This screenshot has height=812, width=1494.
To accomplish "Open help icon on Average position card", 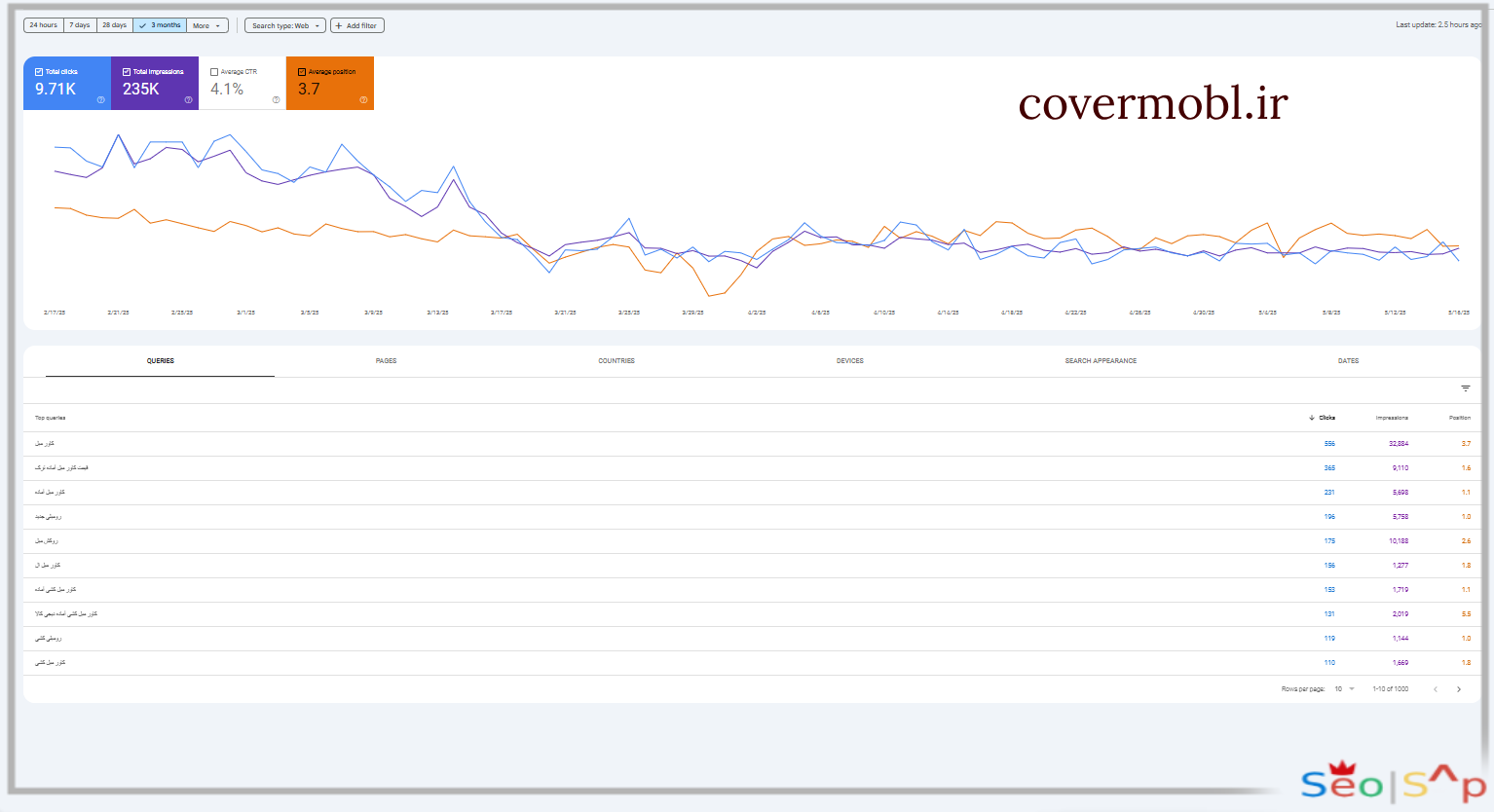I will tap(363, 99).
